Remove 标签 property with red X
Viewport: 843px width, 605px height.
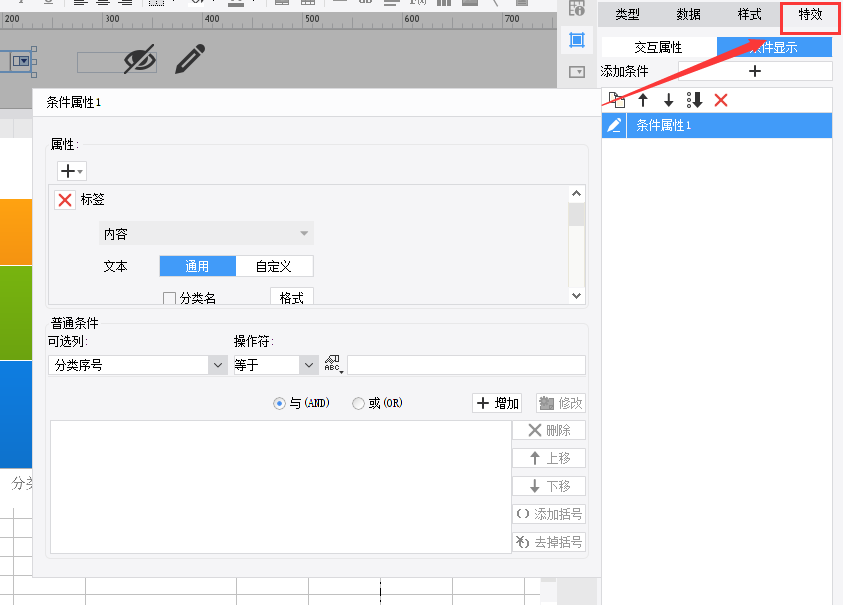(65, 200)
